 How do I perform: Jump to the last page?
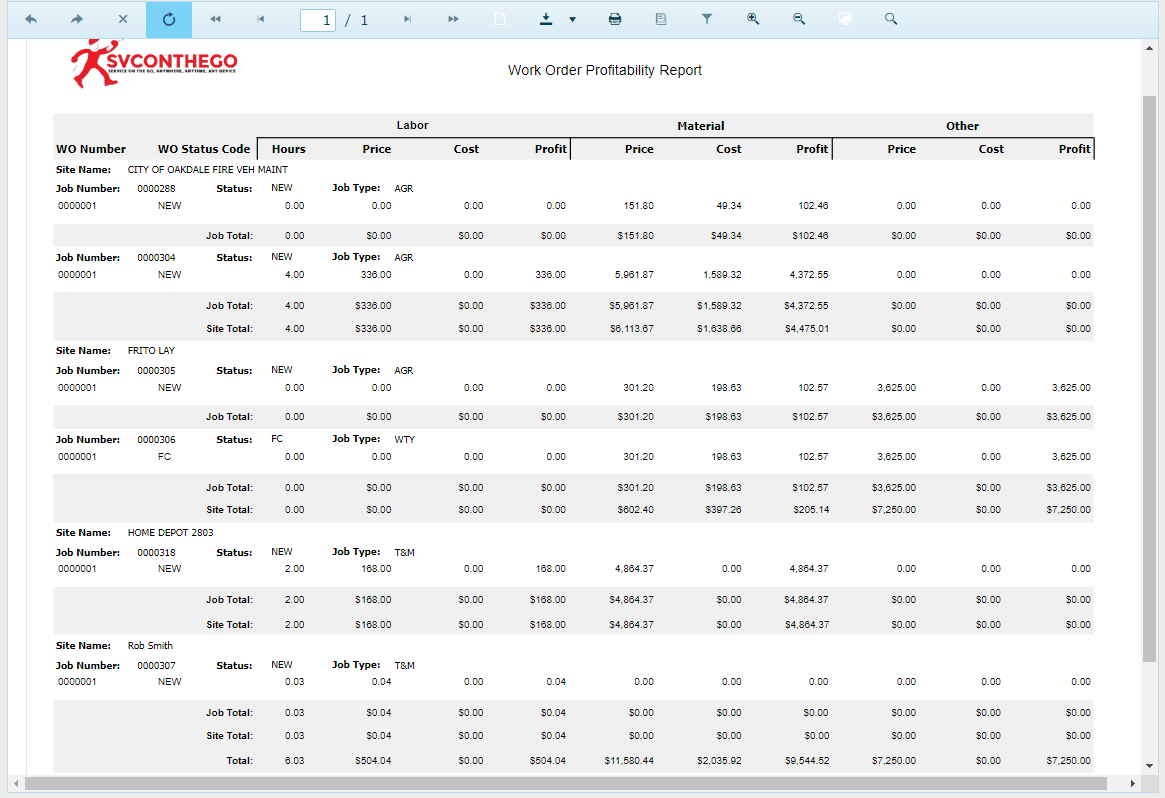click(453, 19)
